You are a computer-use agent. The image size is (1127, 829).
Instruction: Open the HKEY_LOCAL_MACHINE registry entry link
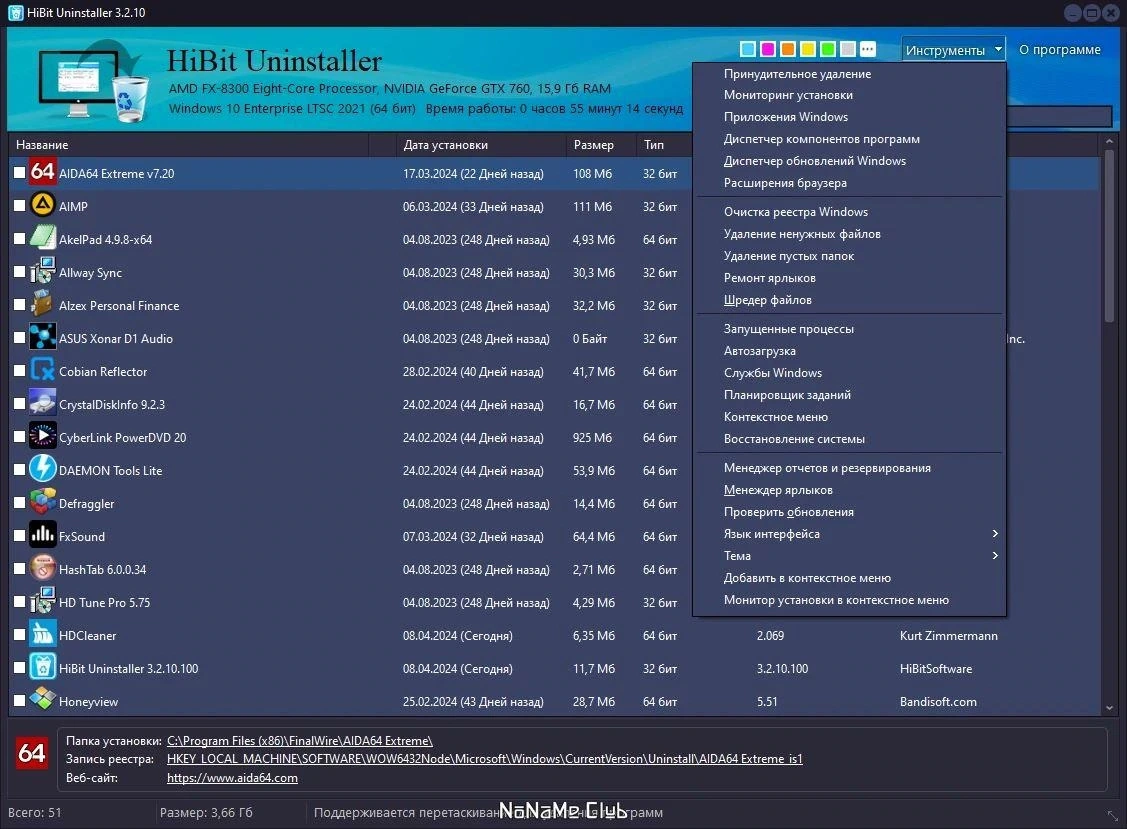[x=484, y=759]
